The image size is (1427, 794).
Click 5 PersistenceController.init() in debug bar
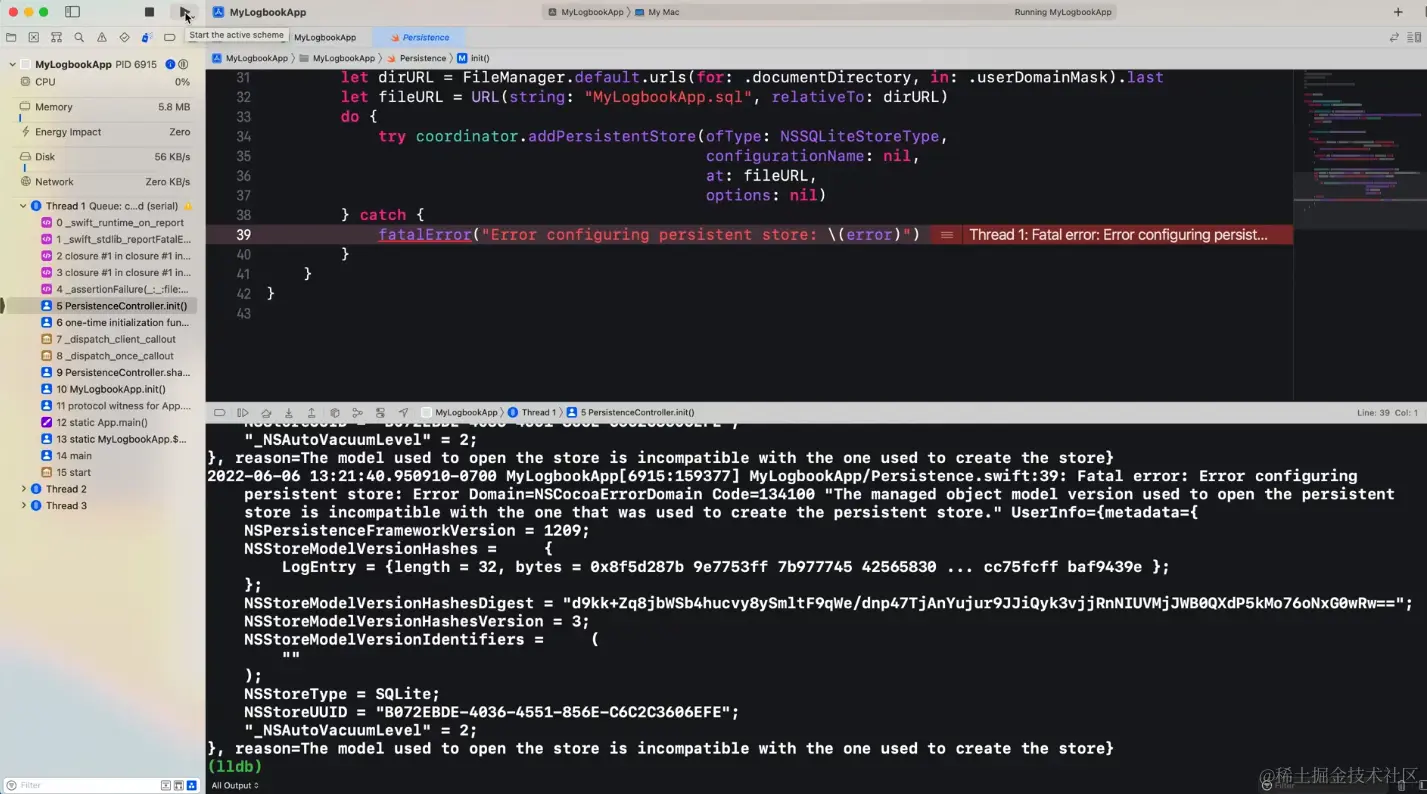631,412
